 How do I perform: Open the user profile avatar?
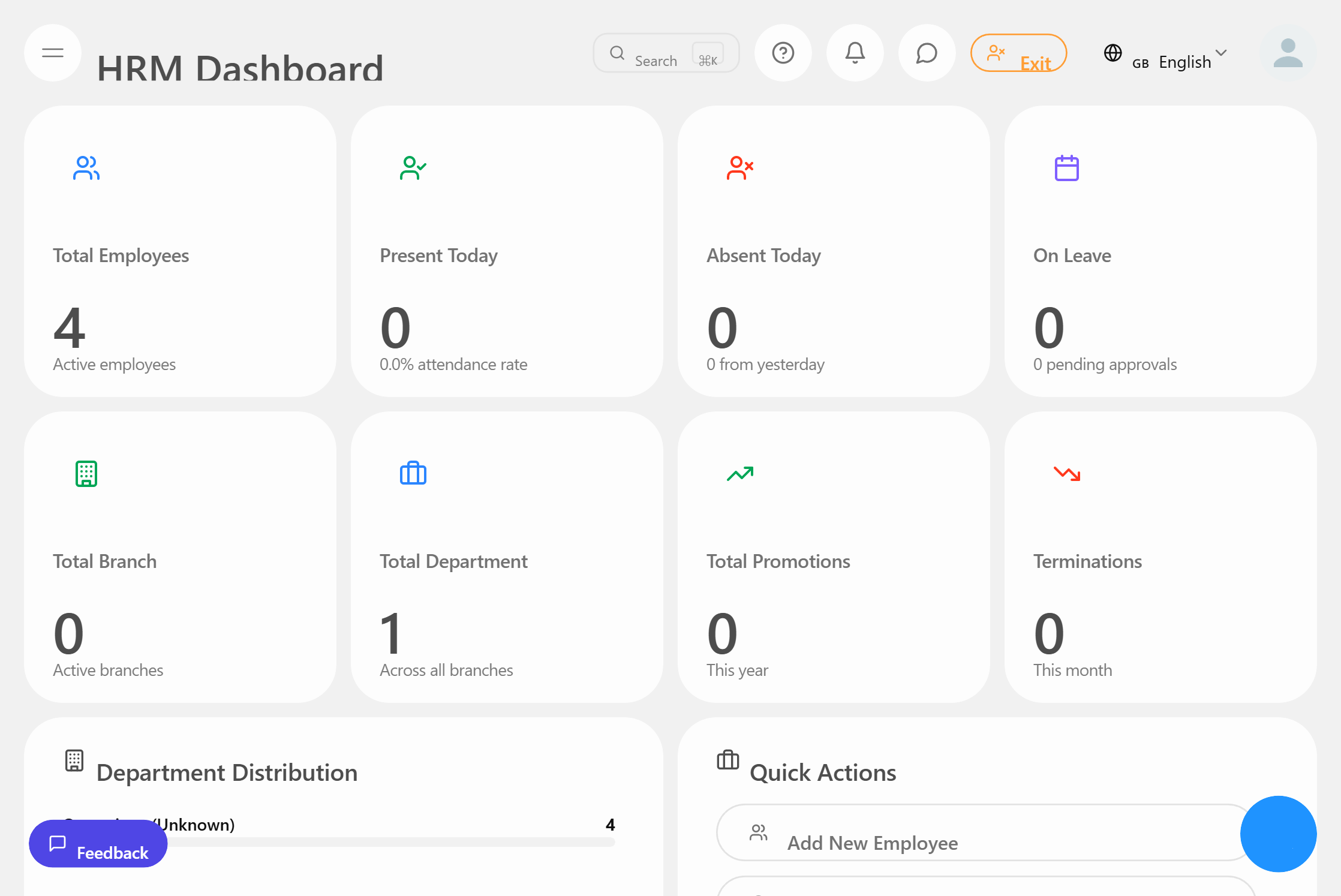pos(1288,53)
